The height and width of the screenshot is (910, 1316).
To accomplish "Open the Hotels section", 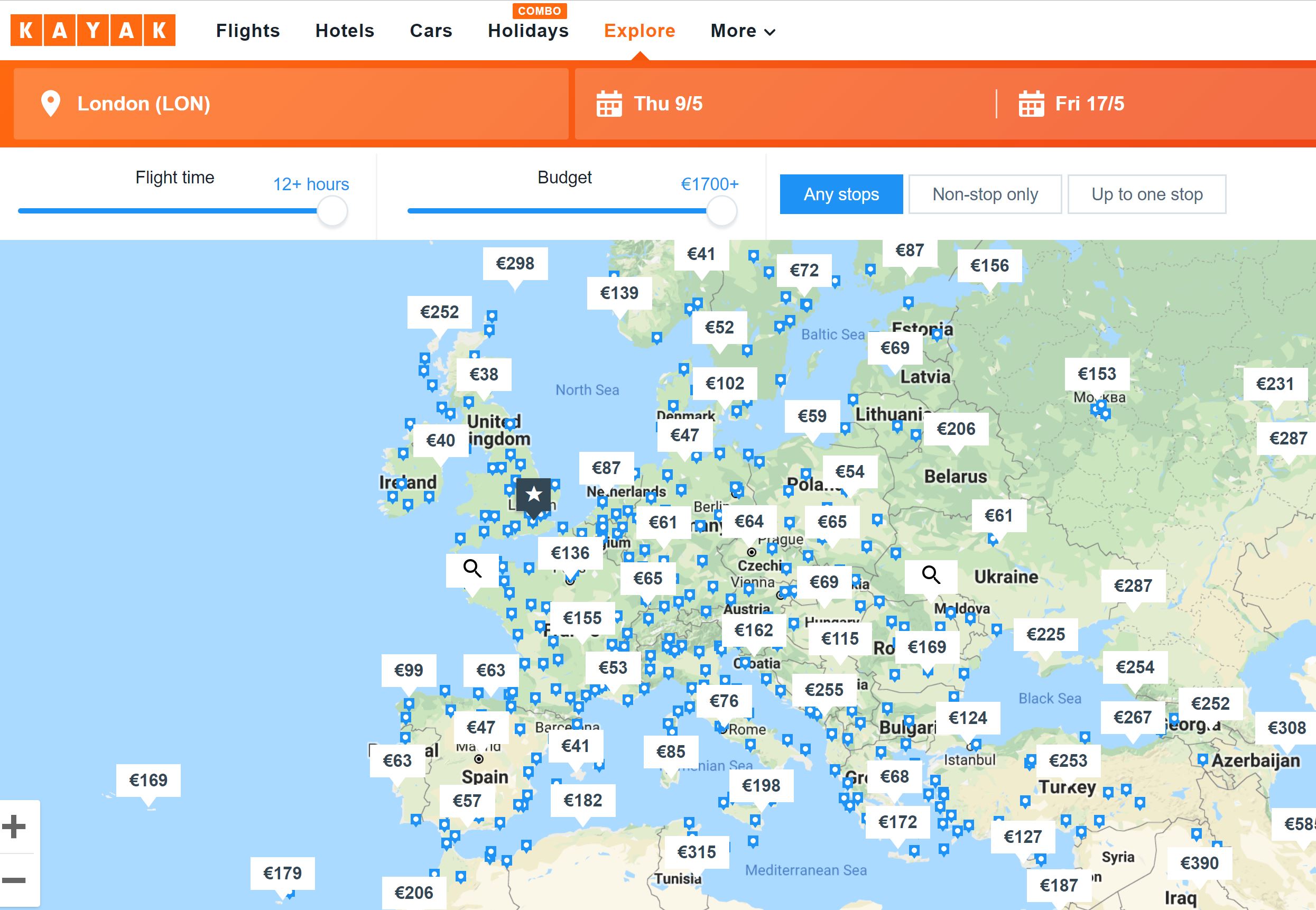I will (345, 31).
